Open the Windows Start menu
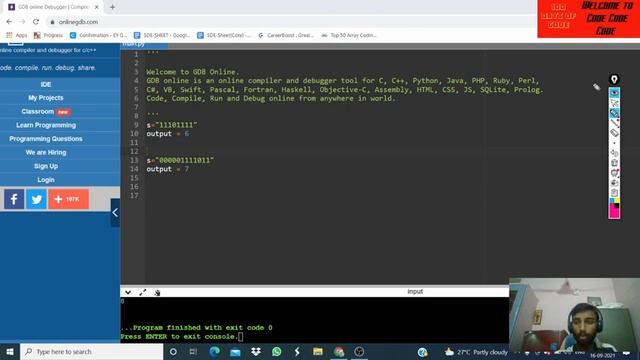Screen dimensions: 640x360 pos(10,351)
